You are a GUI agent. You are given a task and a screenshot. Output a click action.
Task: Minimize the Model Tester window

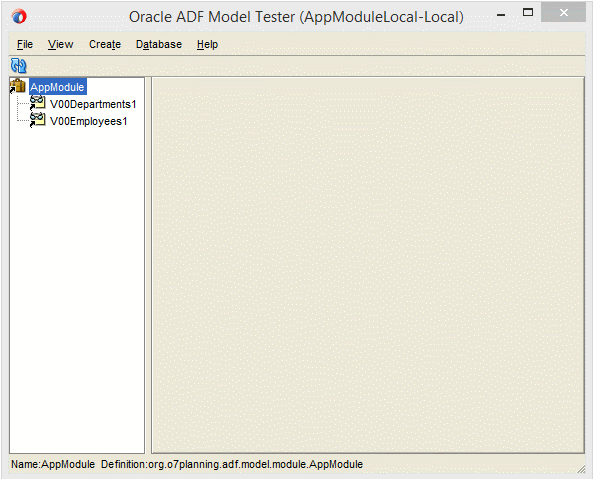(x=501, y=15)
